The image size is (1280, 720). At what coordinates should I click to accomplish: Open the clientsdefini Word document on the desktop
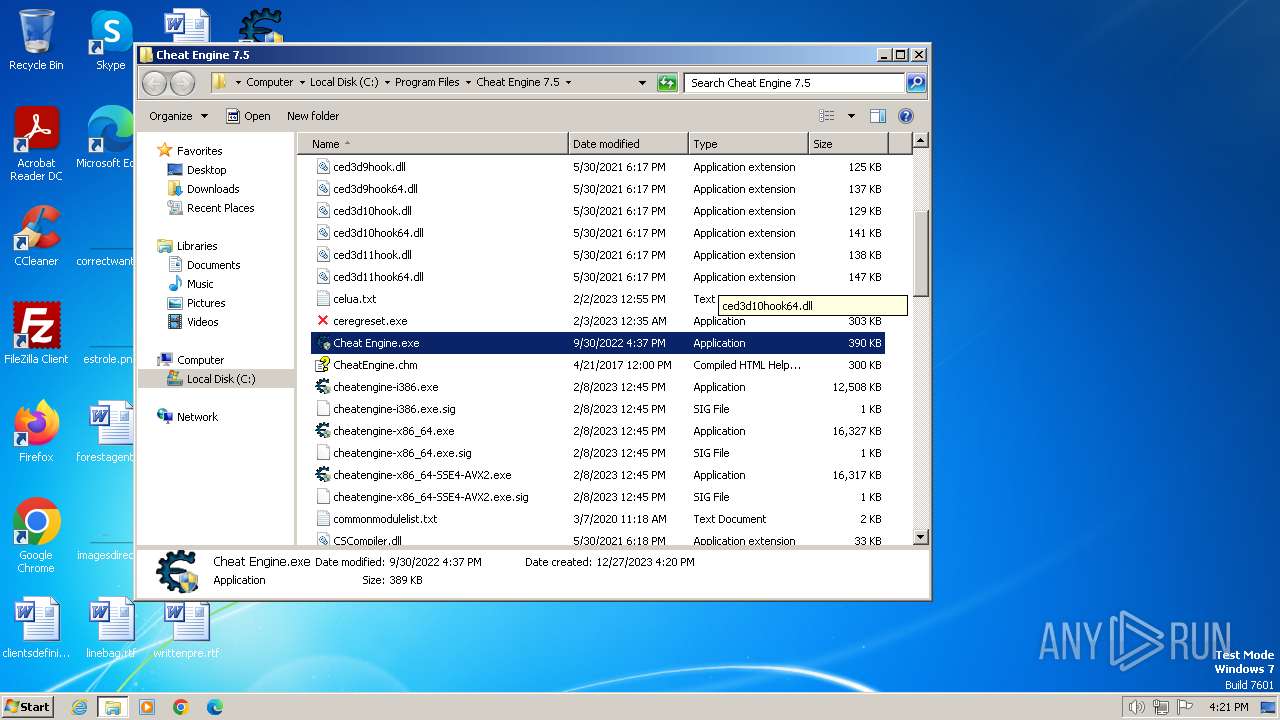36,628
